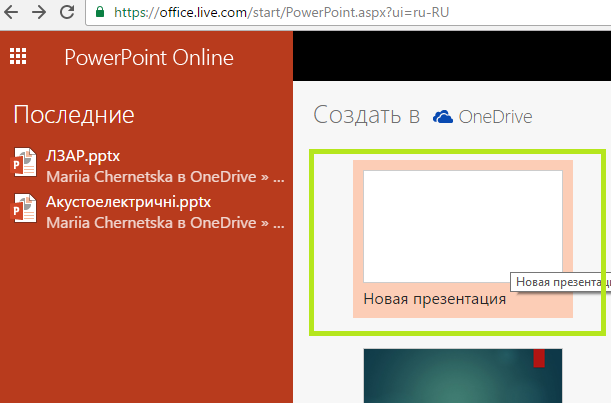The image size is (611, 403).
Task: Open recent file Акустоелектричні.pptx
Action: [x=129, y=202]
